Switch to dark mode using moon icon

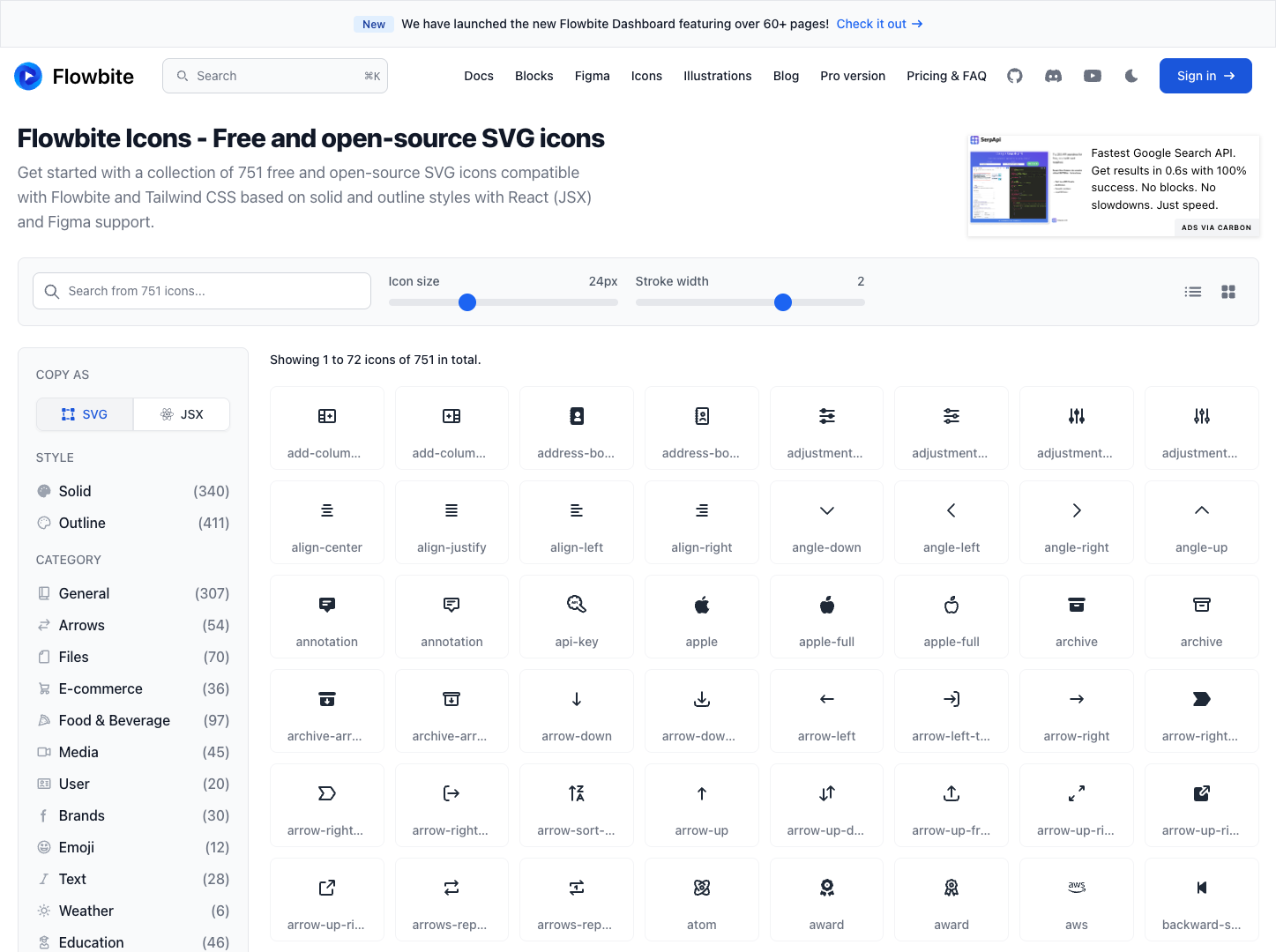1130,76
